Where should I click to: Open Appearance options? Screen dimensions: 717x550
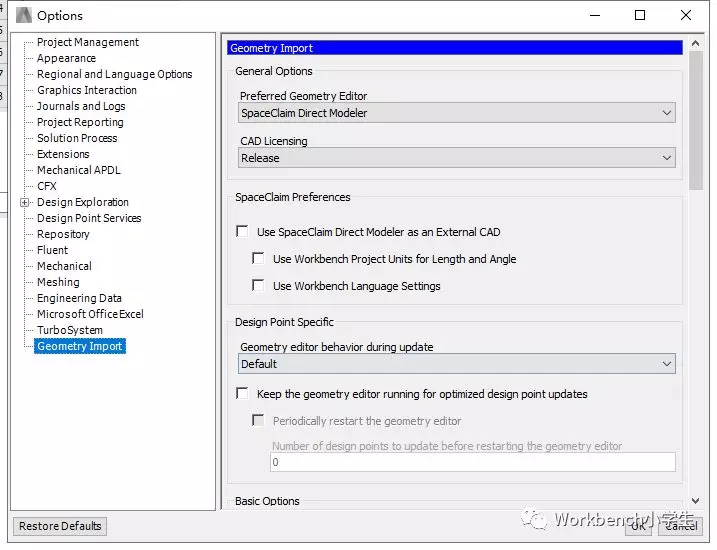66,58
